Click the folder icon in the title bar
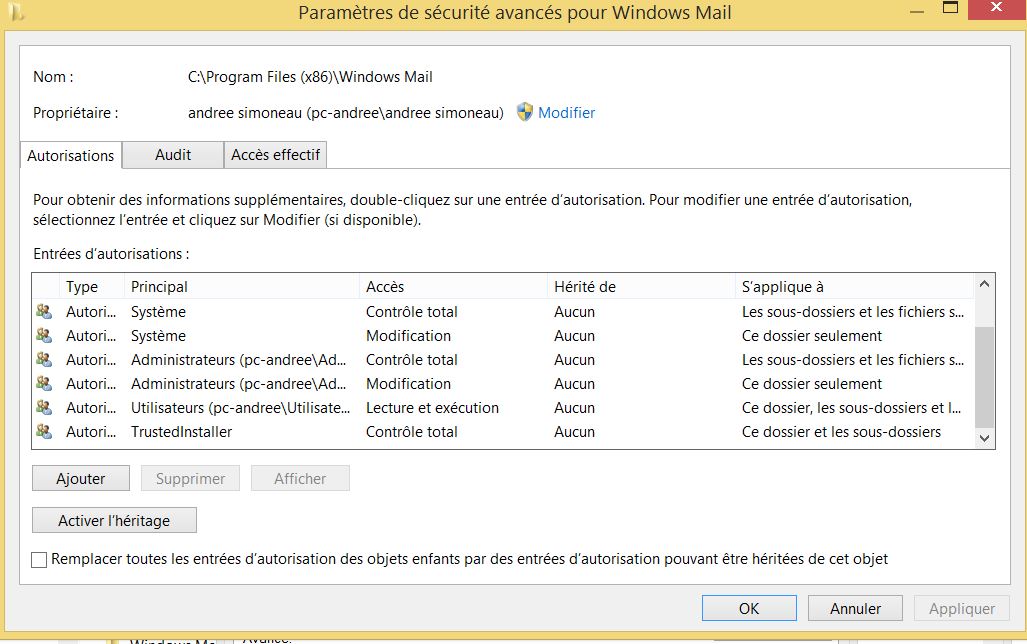The height and width of the screenshot is (644, 1027). coord(16,12)
